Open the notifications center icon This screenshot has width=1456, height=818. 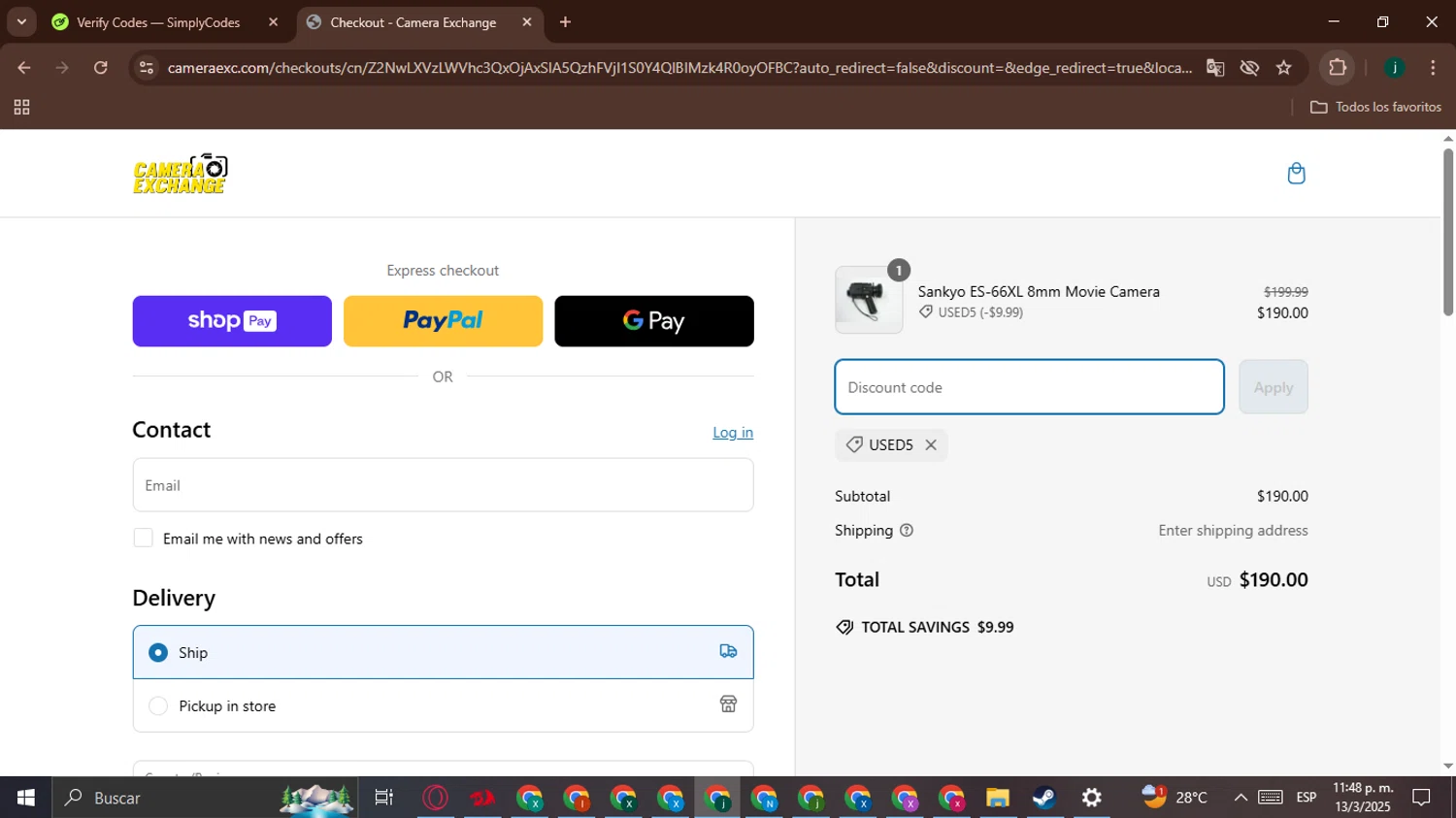tap(1422, 798)
